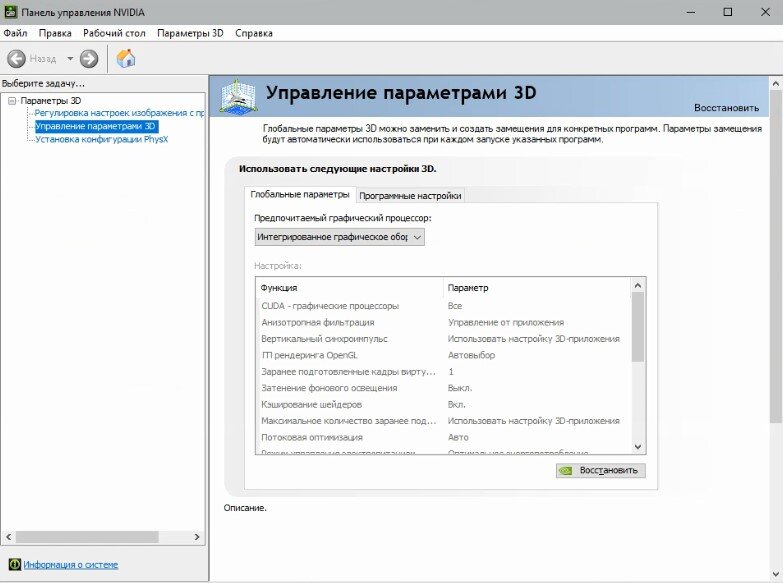
Task: Select Управление параметрами 3D tree item
Action: pyautogui.click(x=96, y=126)
